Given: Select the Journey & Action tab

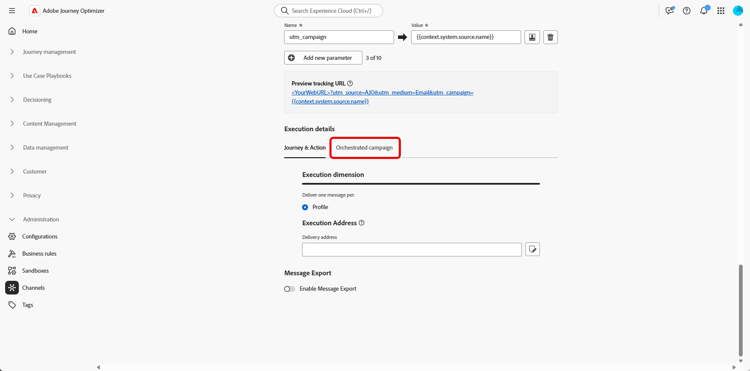Looking at the screenshot, I should pyautogui.click(x=305, y=148).
